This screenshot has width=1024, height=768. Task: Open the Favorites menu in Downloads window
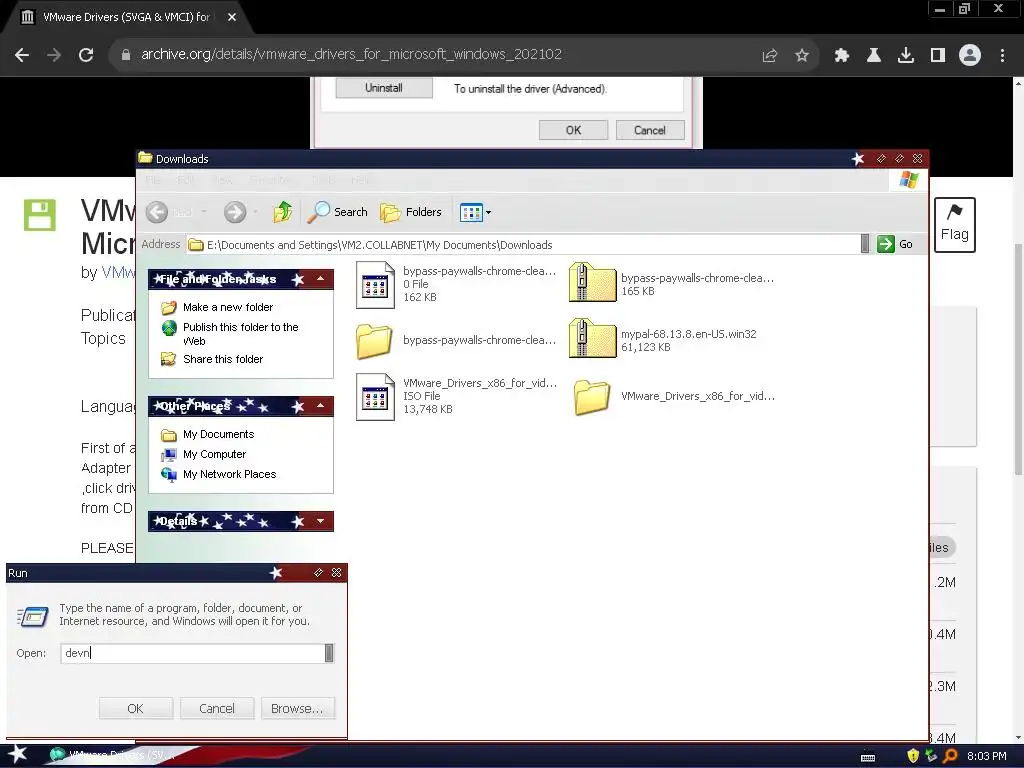[271, 180]
